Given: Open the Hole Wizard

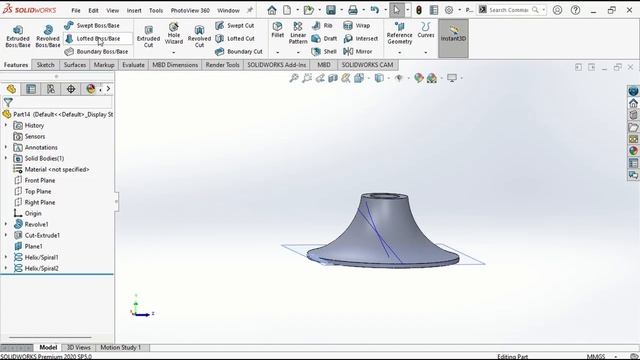Looking at the screenshot, I should [x=173, y=34].
